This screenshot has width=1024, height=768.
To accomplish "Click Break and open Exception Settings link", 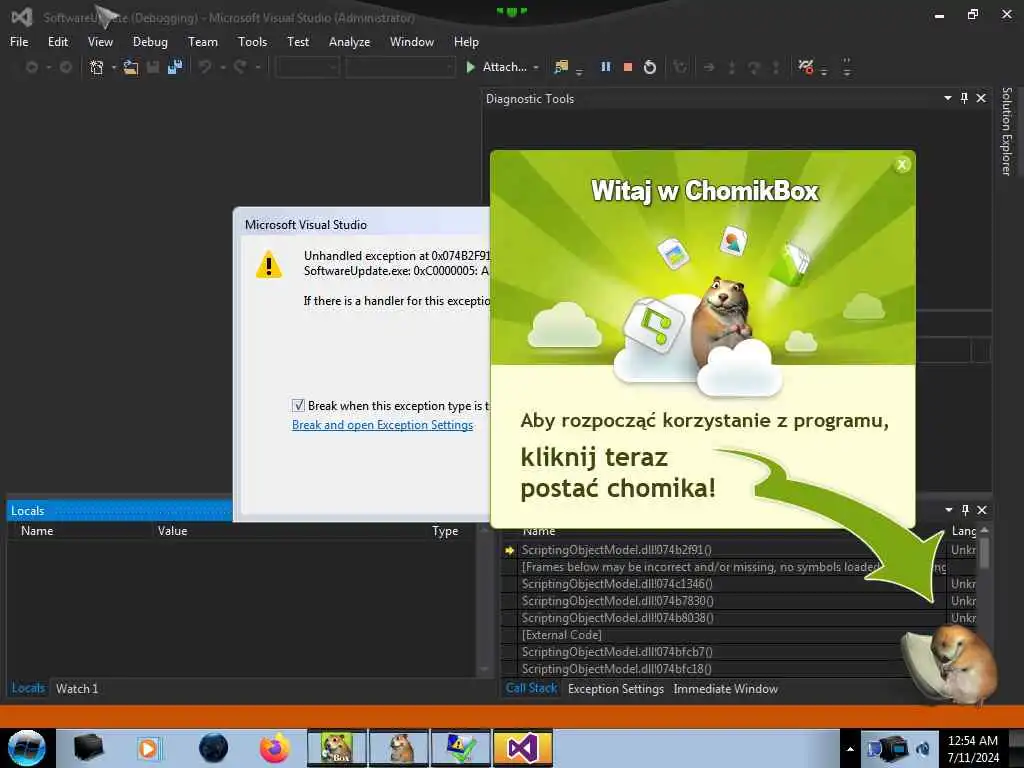I will (382, 425).
